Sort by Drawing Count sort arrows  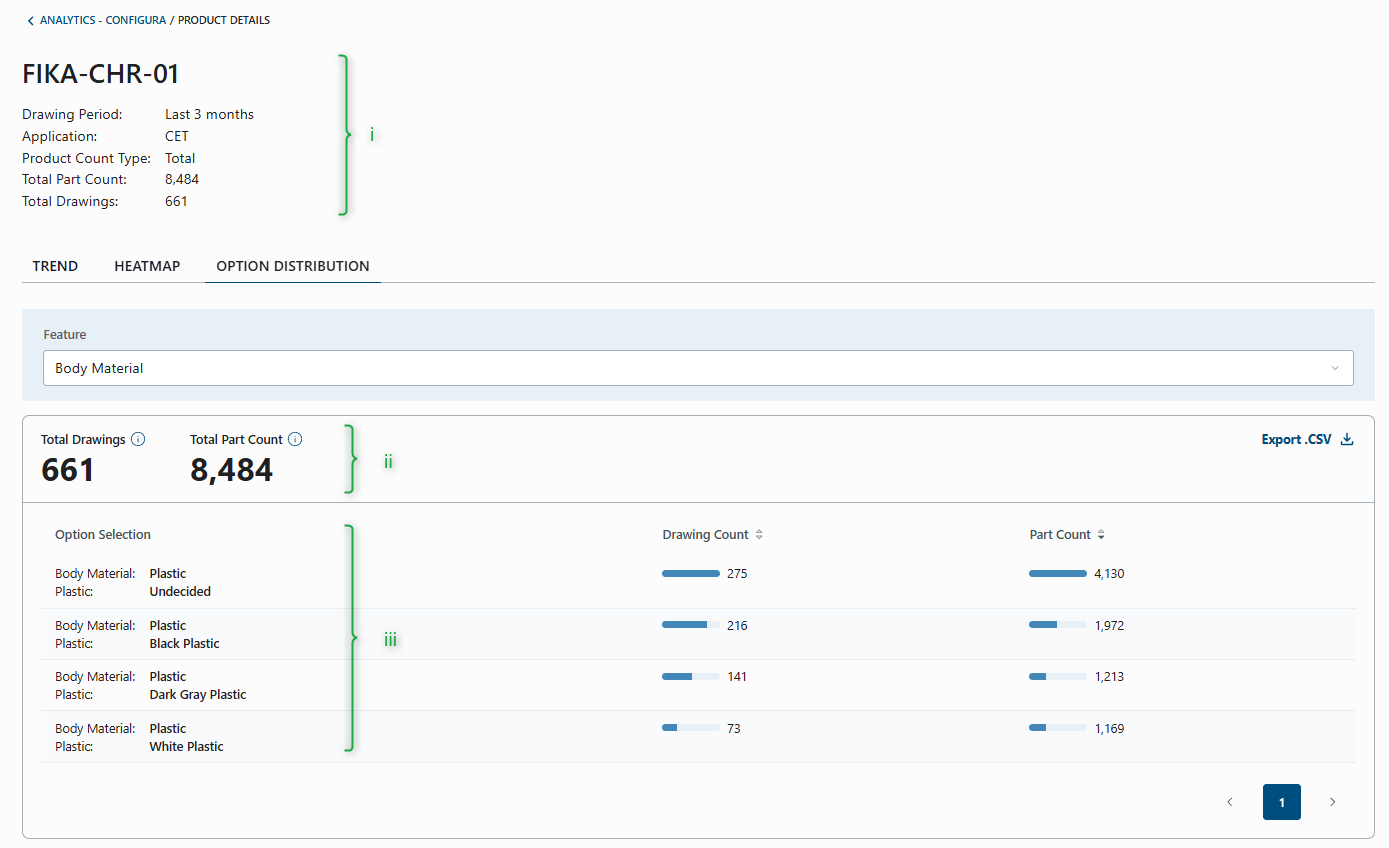759,535
